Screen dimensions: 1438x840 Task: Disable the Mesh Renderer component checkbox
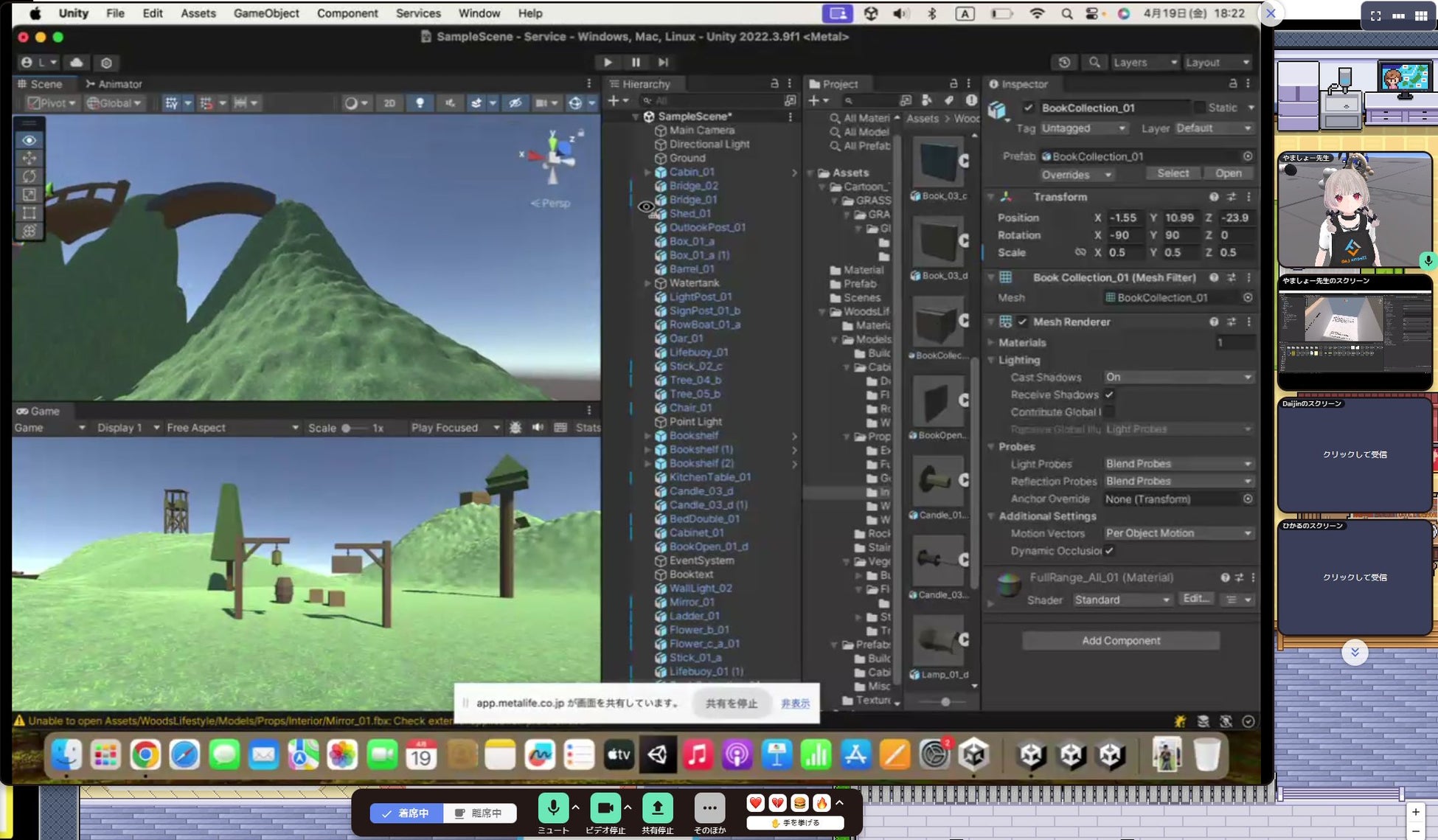click(1022, 322)
